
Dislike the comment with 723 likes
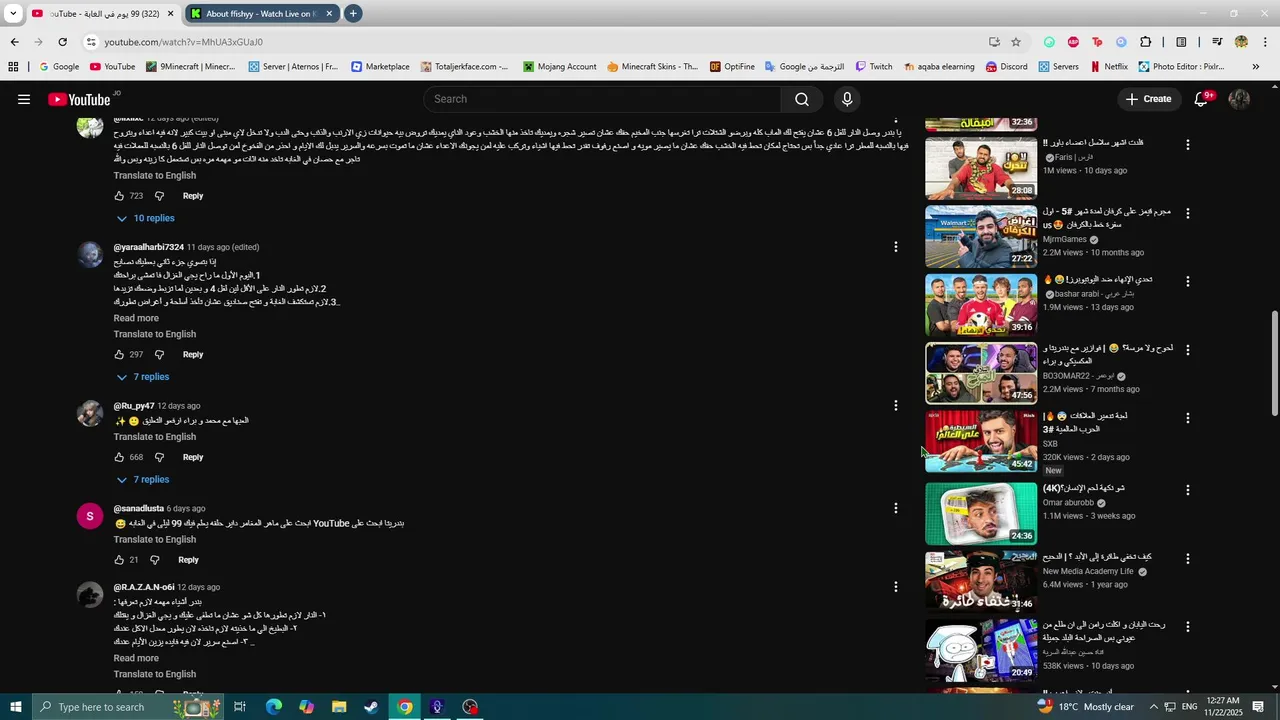159,196
